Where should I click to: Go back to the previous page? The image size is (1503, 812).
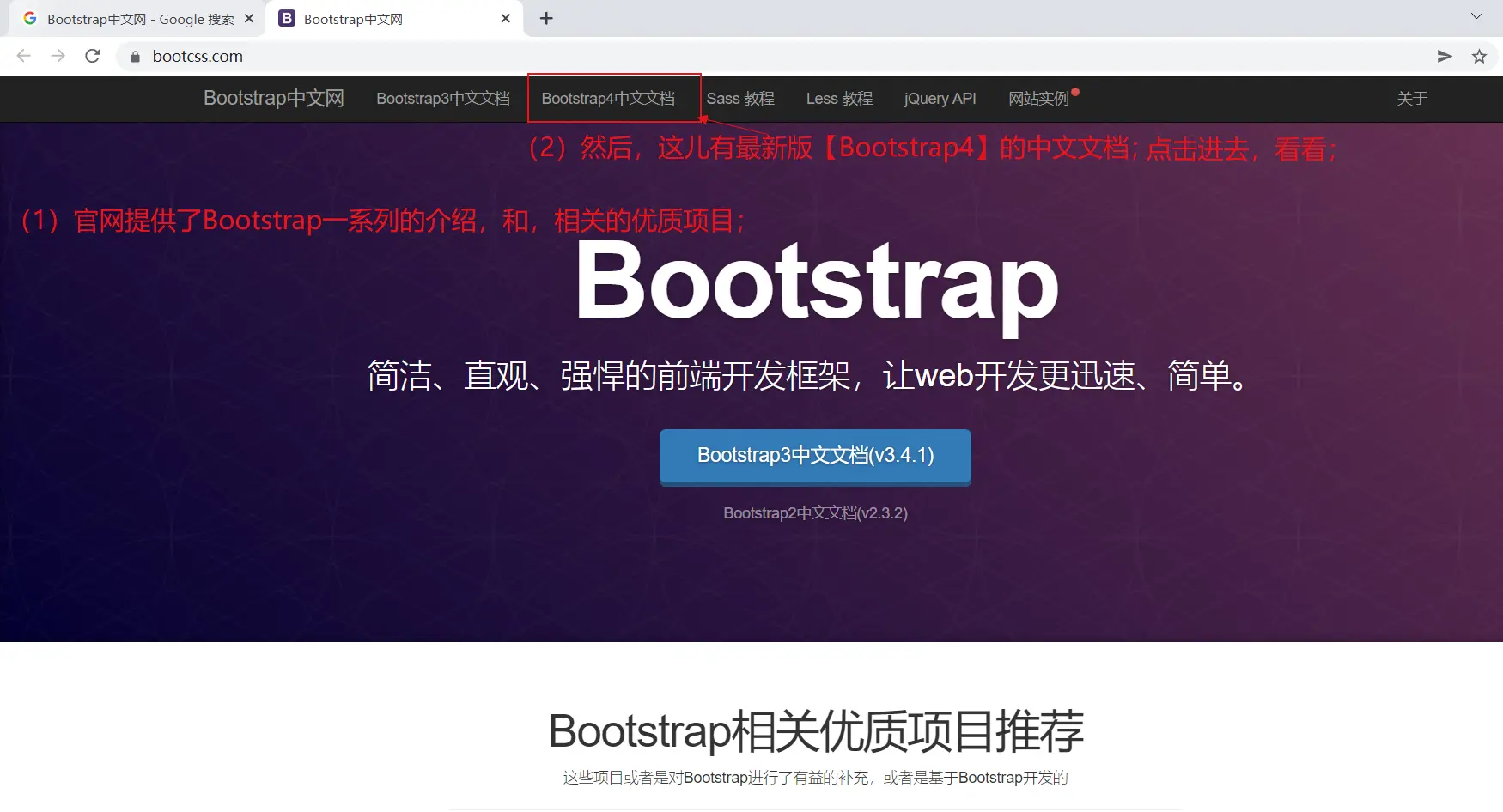24,56
